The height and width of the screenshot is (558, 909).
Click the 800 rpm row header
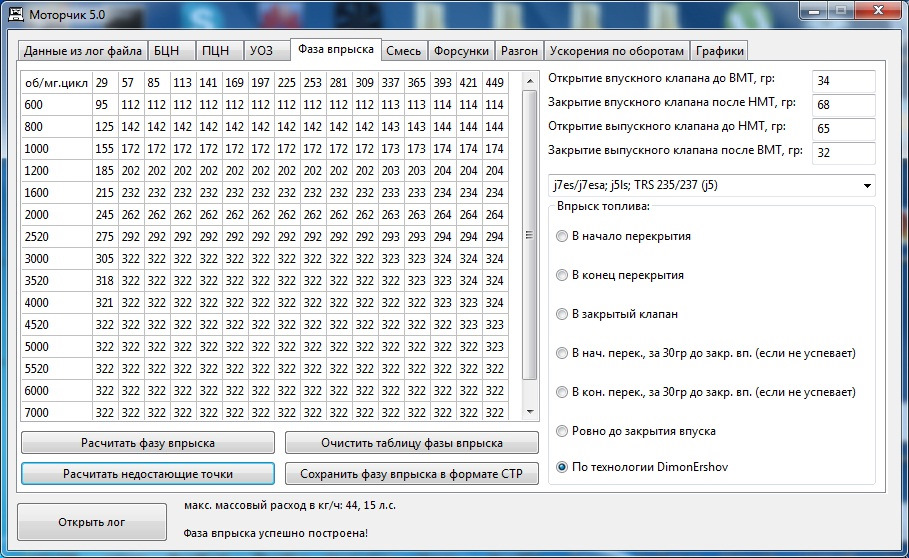[57, 127]
